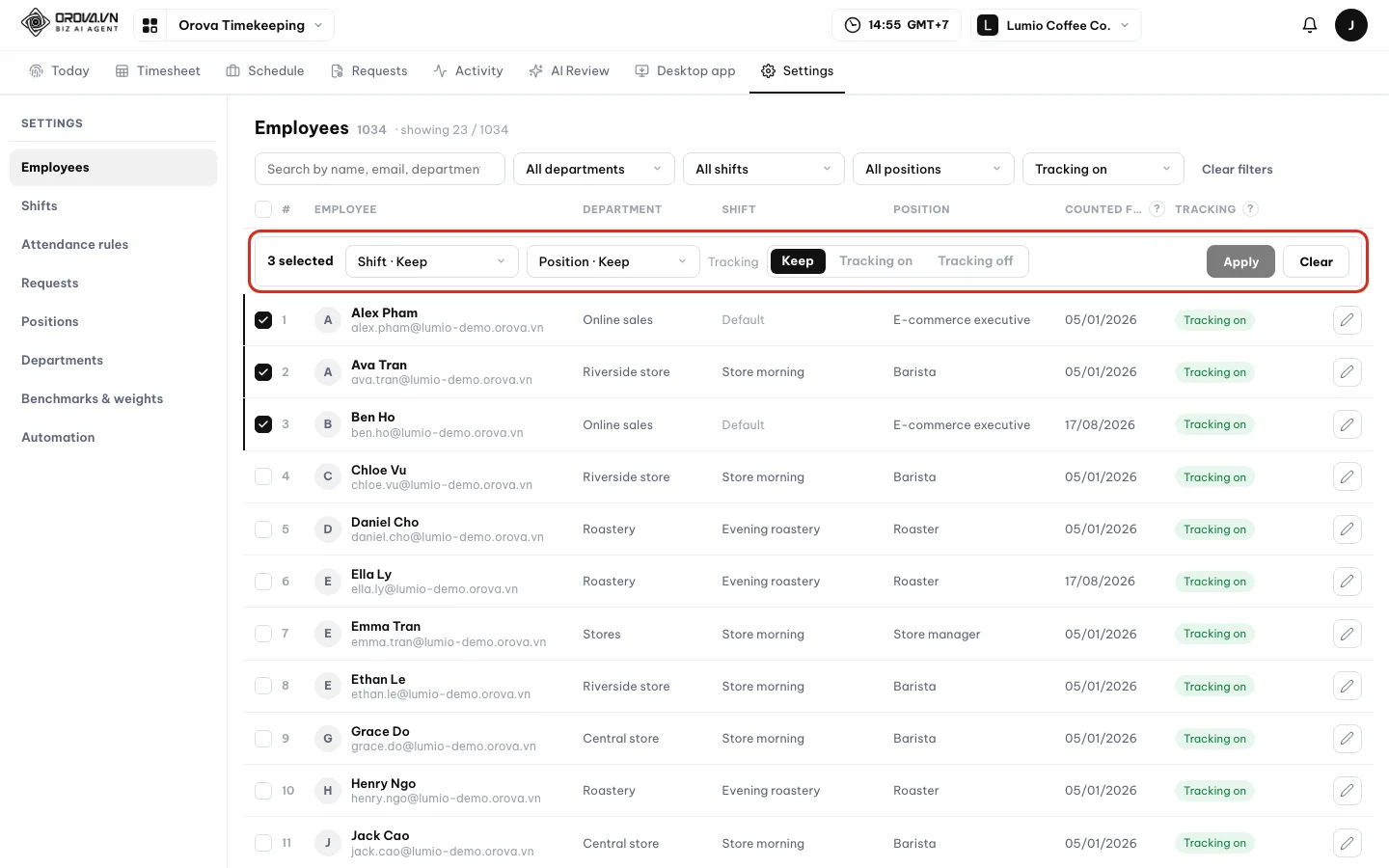Expand the Position · Keep bulk dropdown
Image resolution: width=1389 pixels, height=868 pixels.
pyautogui.click(x=613, y=261)
